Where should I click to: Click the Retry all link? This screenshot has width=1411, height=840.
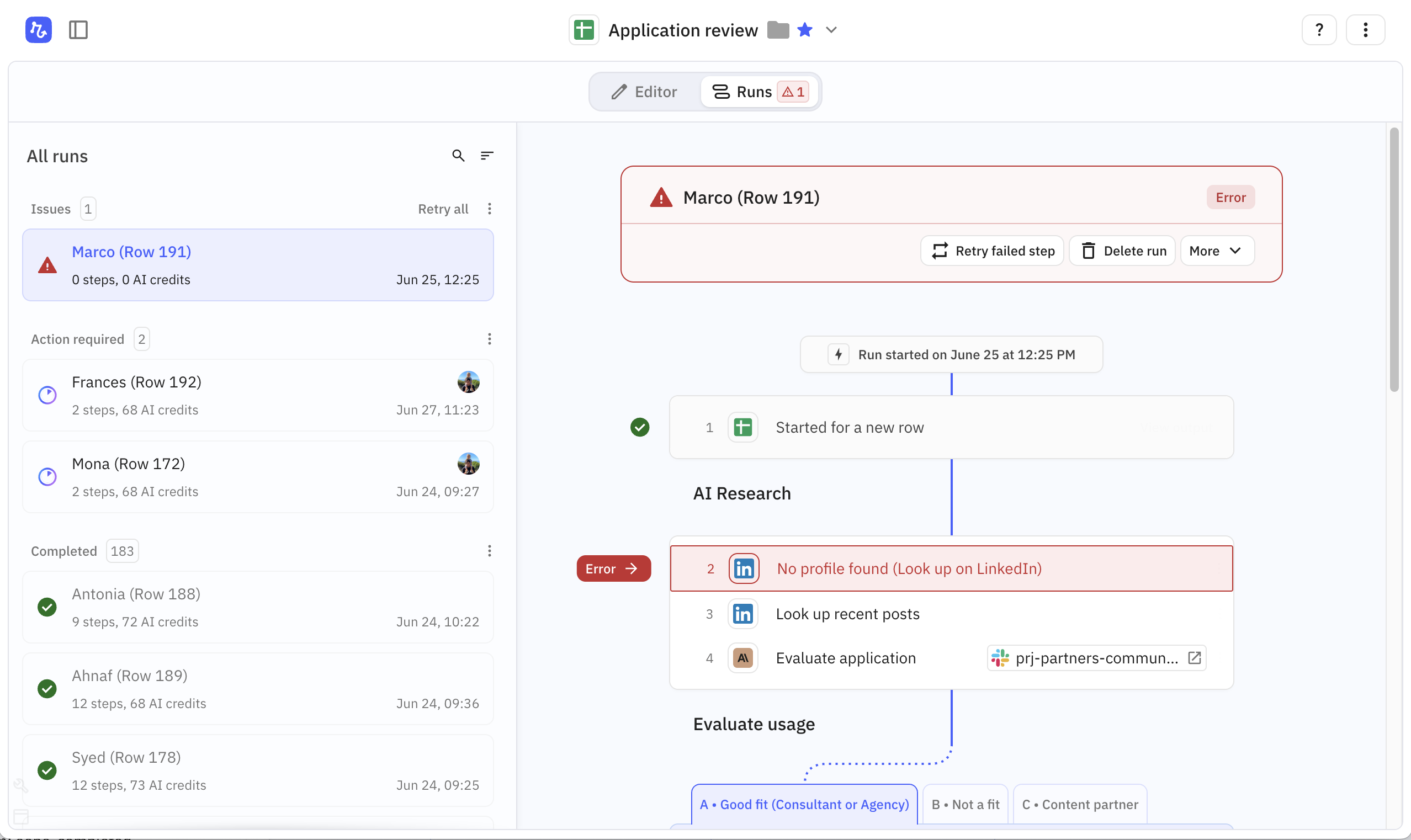tap(443, 209)
